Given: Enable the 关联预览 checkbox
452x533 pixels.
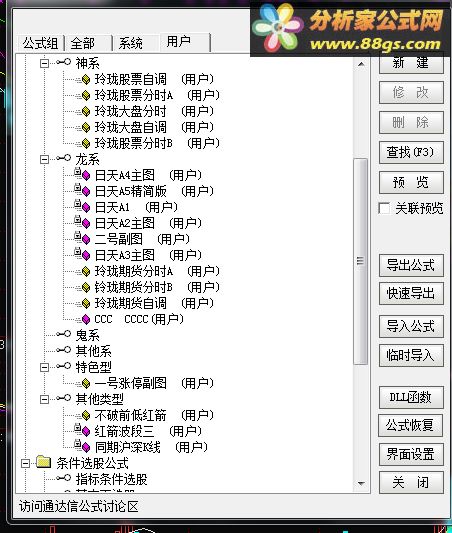Looking at the screenshot, I should [384, 208].
